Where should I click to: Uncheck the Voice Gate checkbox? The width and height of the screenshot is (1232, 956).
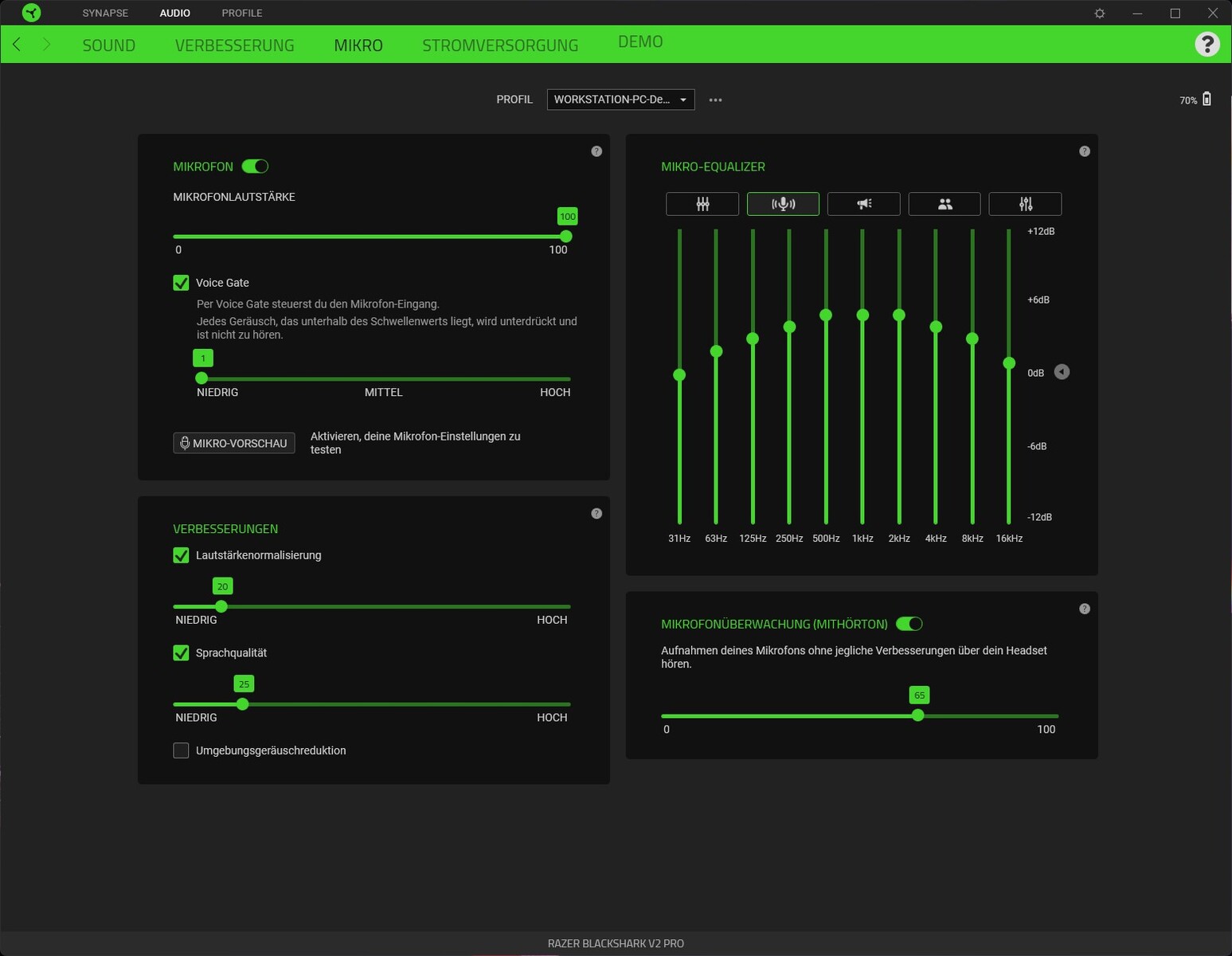pyautogui.click(x=182, y=283)
